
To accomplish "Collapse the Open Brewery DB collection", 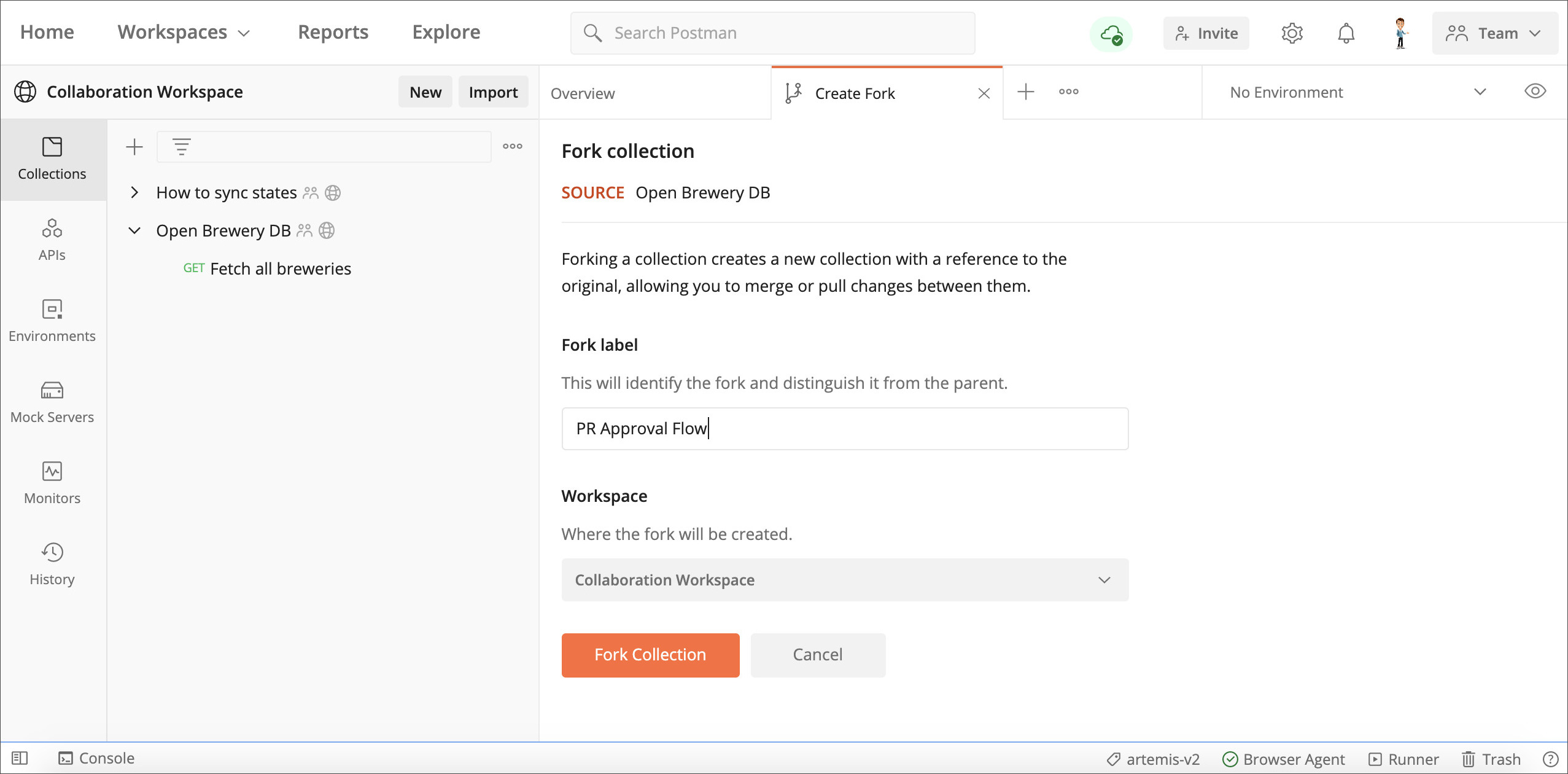I will tap(134, 230).
